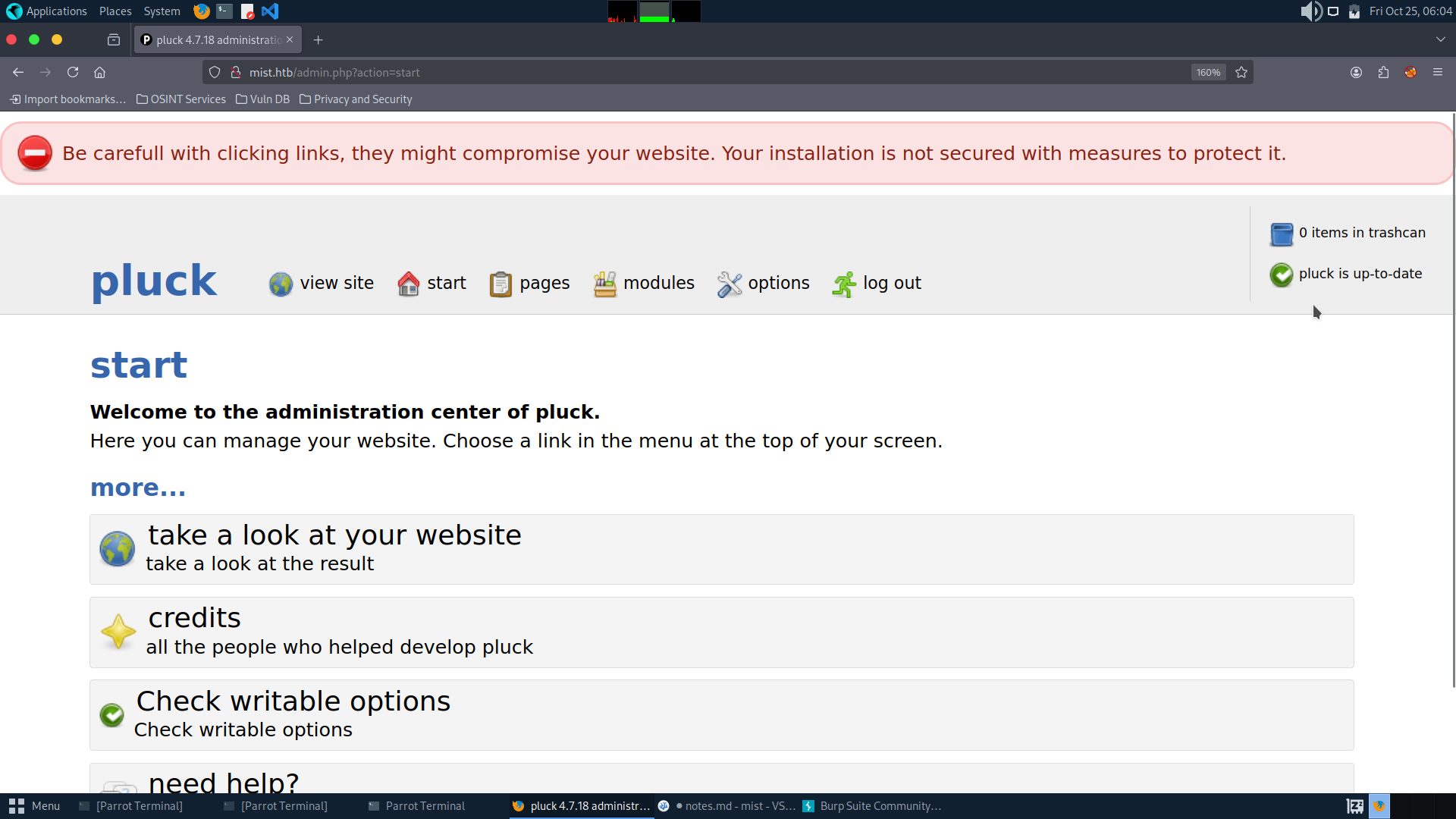Click the start house icon
The height and width of the screenshot is (819, 1456).
click(x=408, y=284)
